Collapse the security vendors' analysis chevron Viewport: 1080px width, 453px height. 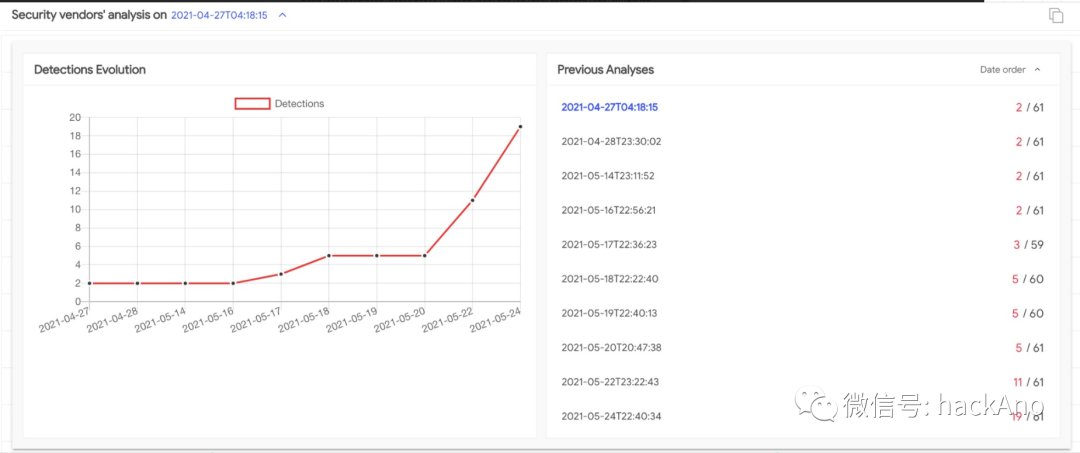click(x=283, y=16)
